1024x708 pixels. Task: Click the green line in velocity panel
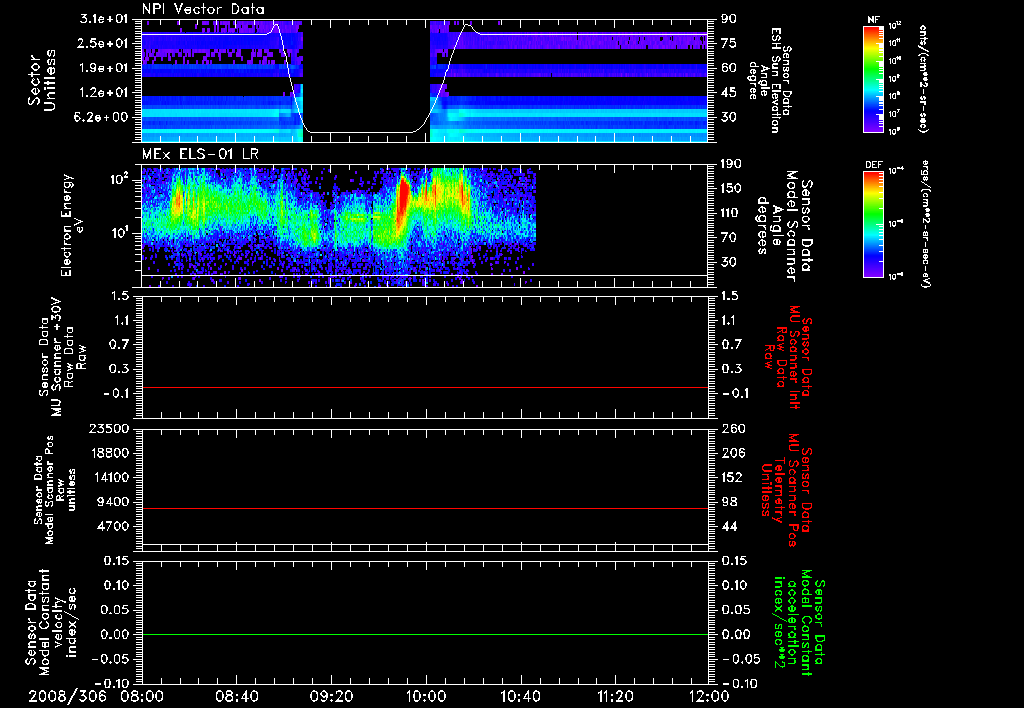[x=425, y=634]
